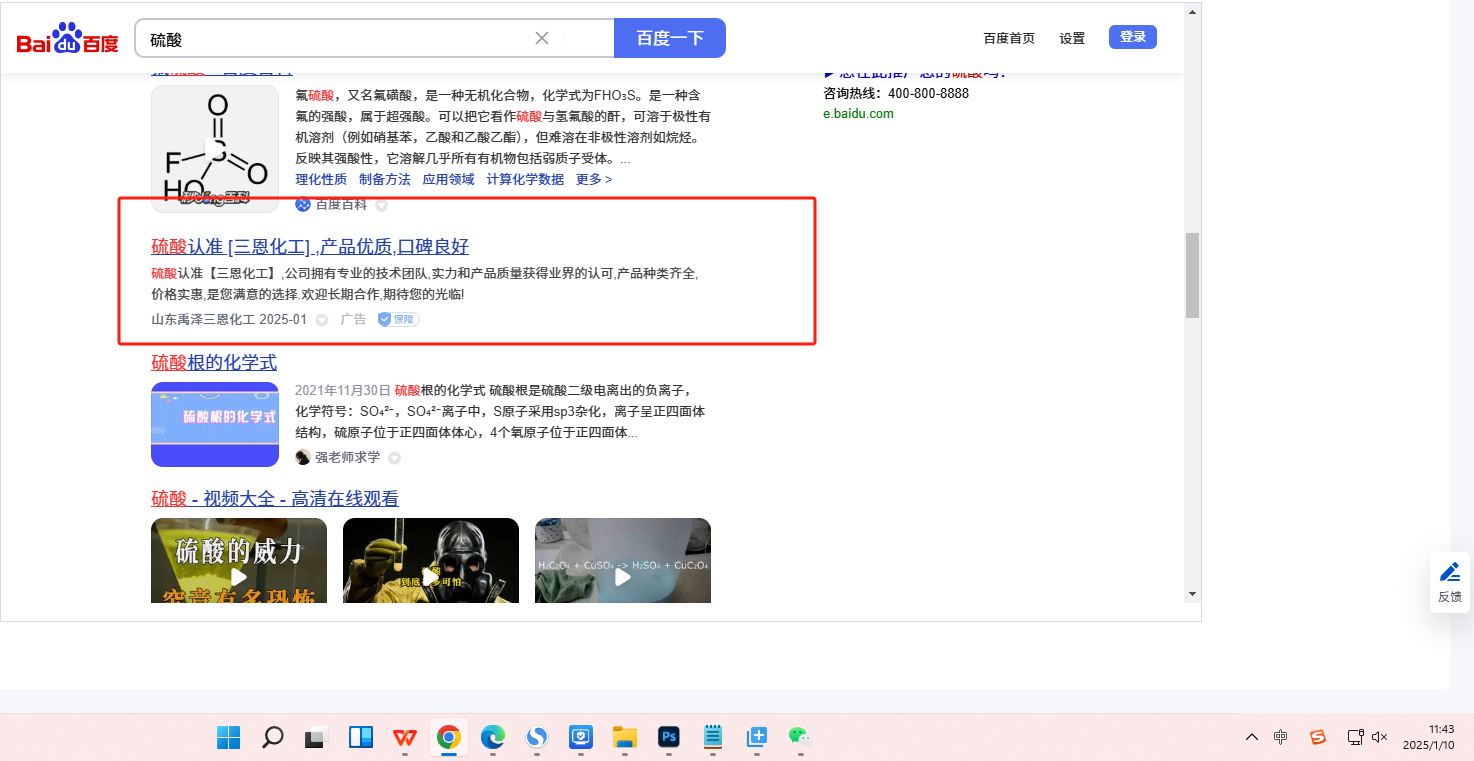Expand the dropdown arrow beside 百度百科
This screenshot has height=761, width=1474.
coord(381,205)
